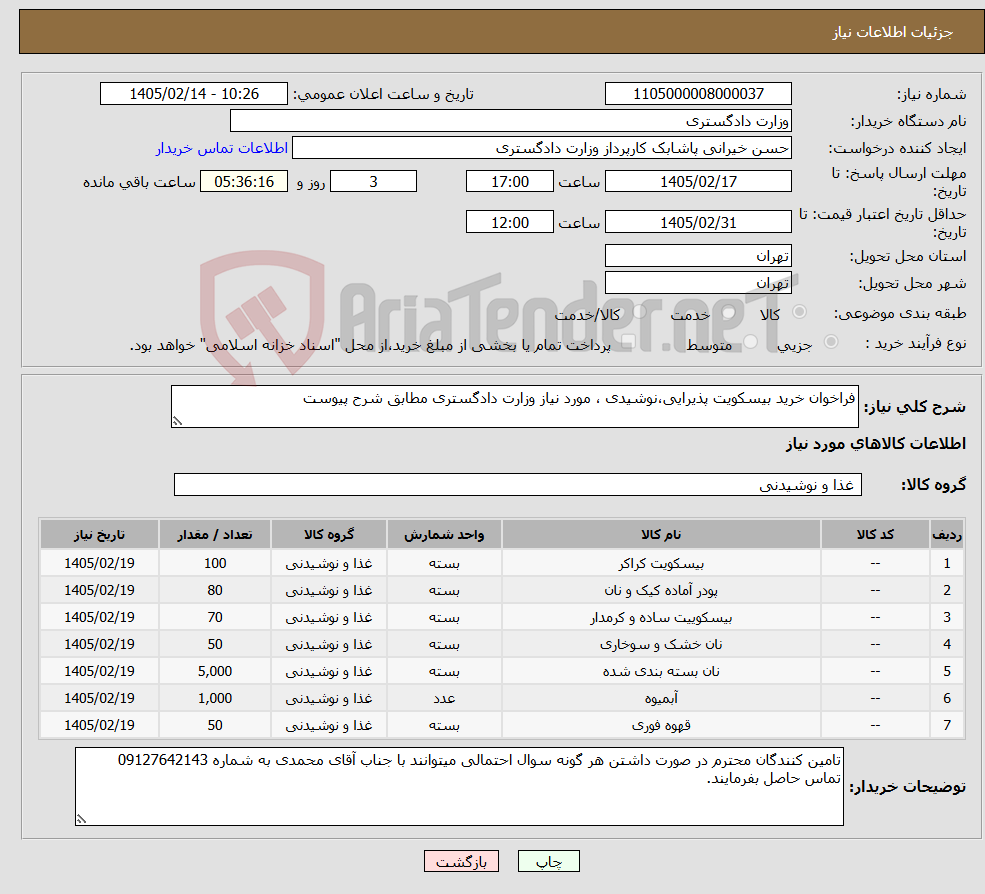Select the جزیی purchase type radio

point(831,342)
